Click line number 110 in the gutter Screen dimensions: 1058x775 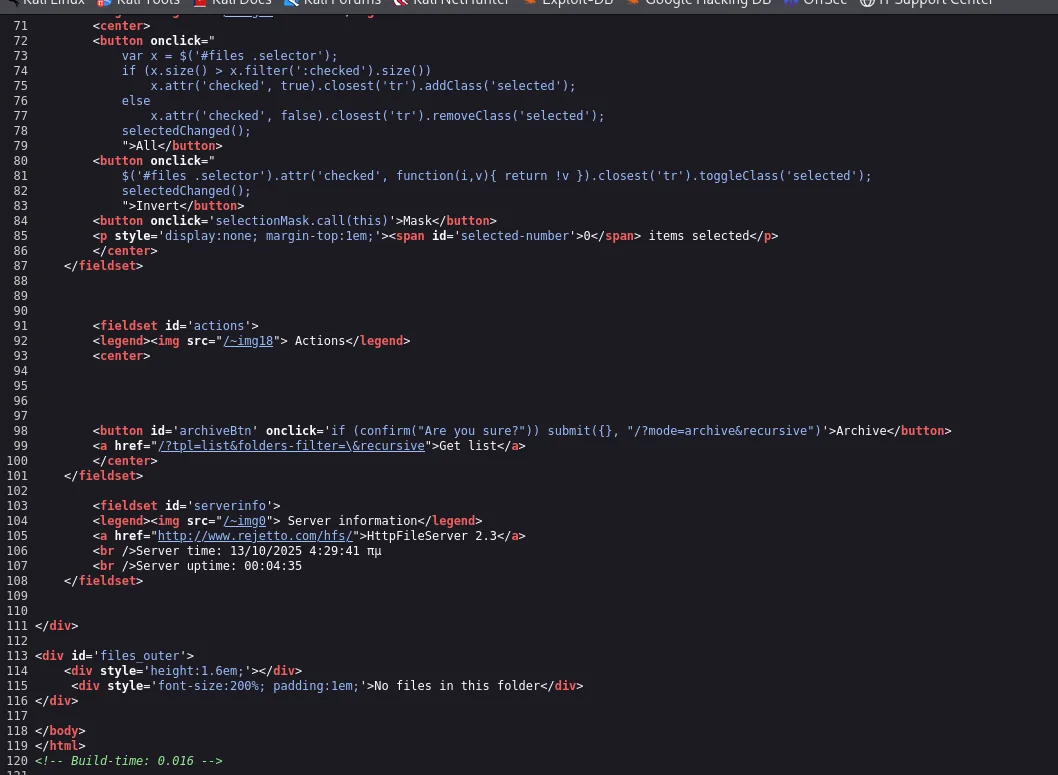coord(17,610)
